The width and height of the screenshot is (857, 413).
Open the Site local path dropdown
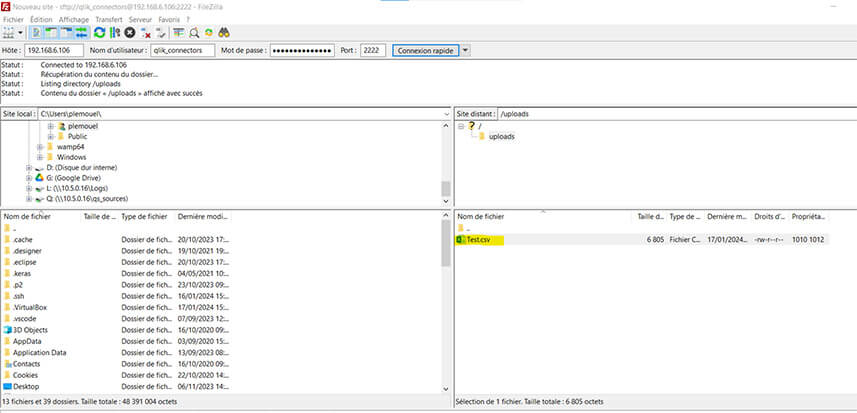click(447, 114)
